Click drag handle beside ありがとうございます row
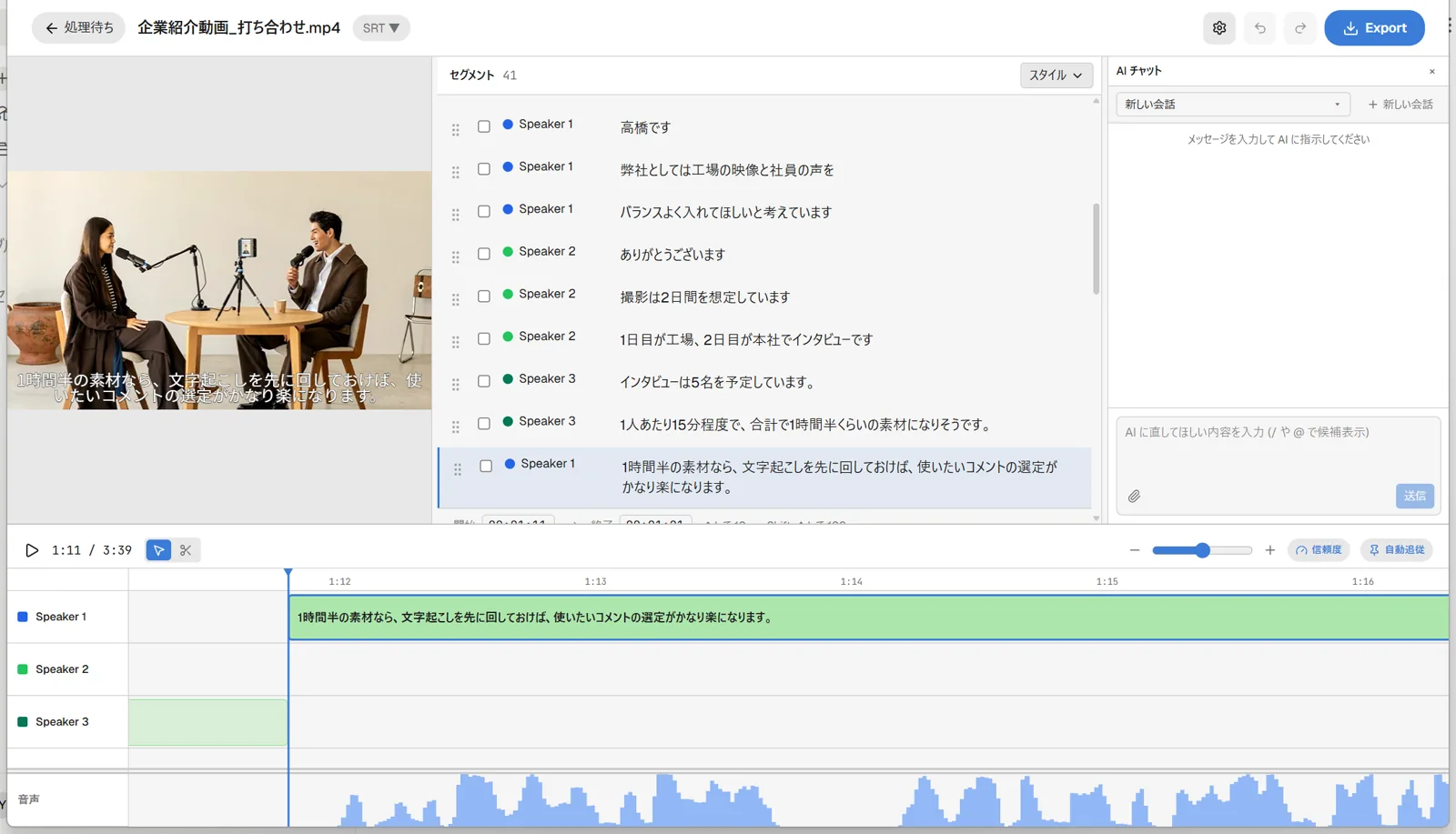The image size is (1456, 834). (x=456, y=257)
